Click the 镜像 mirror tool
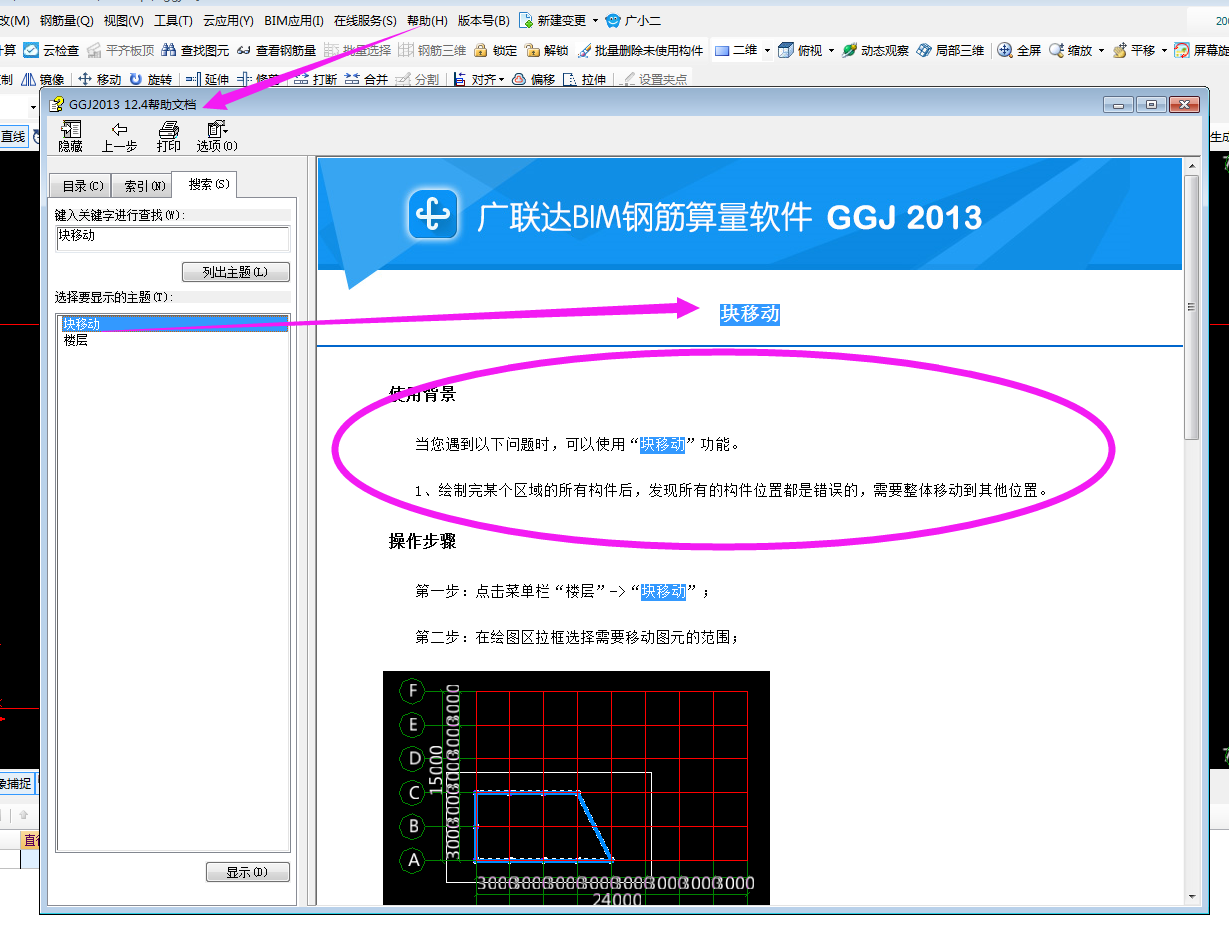Screen dimensions: 1229x925 (43, 79)
